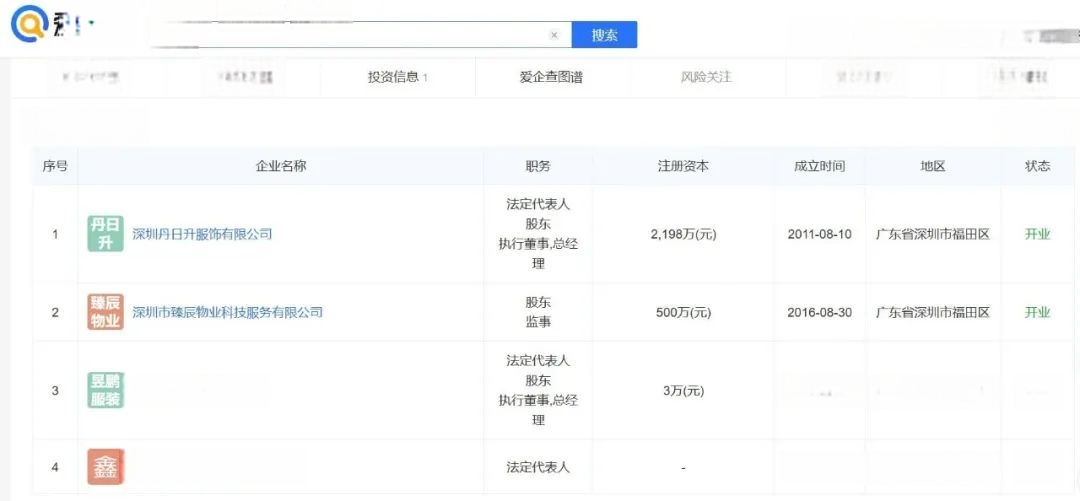Click row number 2 in 序号 column

coord(55,312)
